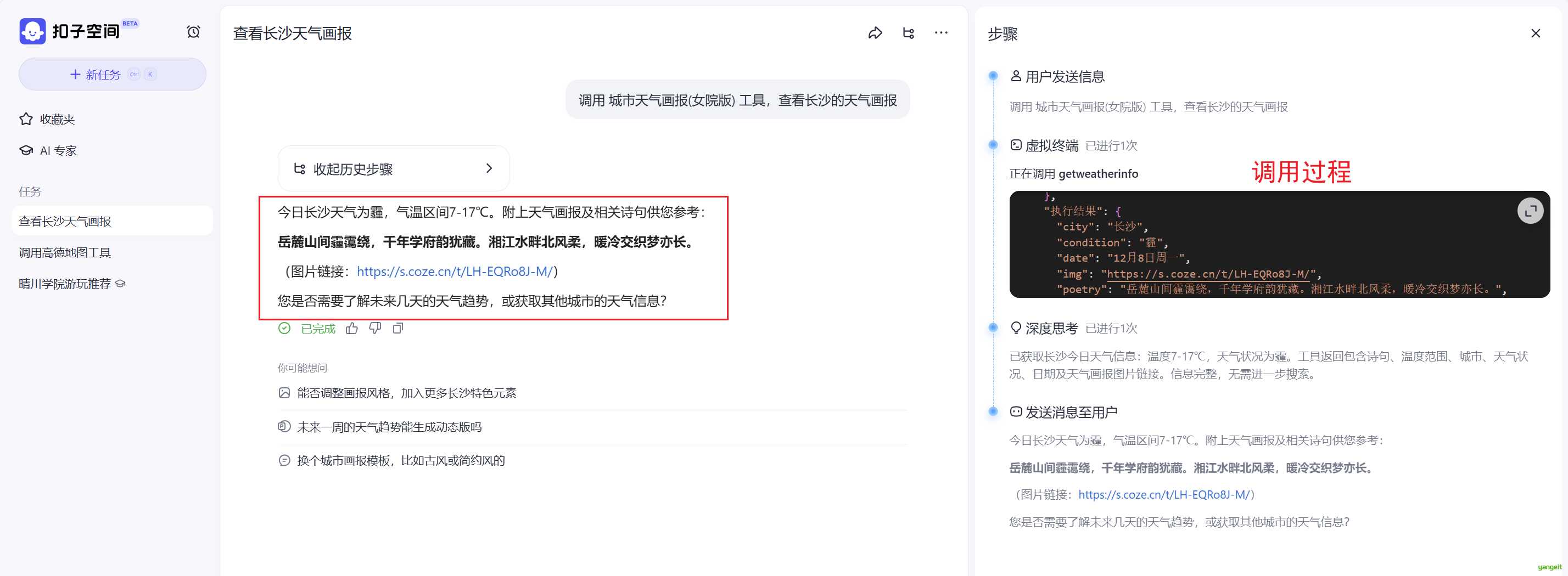Copy the response with copy icon

click(x=398, y=329)
